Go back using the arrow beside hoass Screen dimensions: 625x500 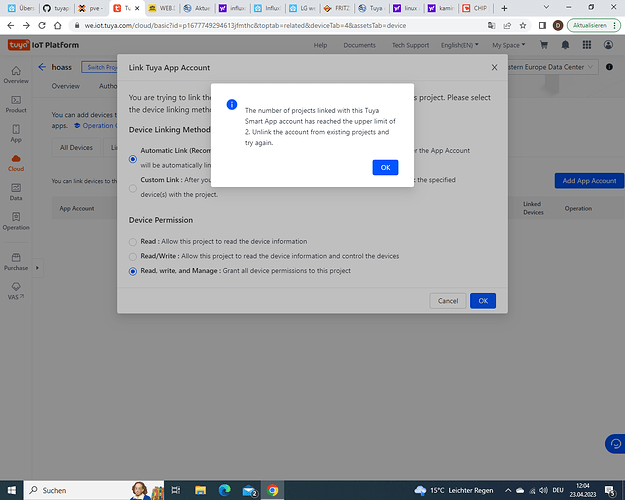(x=42, y=67)
